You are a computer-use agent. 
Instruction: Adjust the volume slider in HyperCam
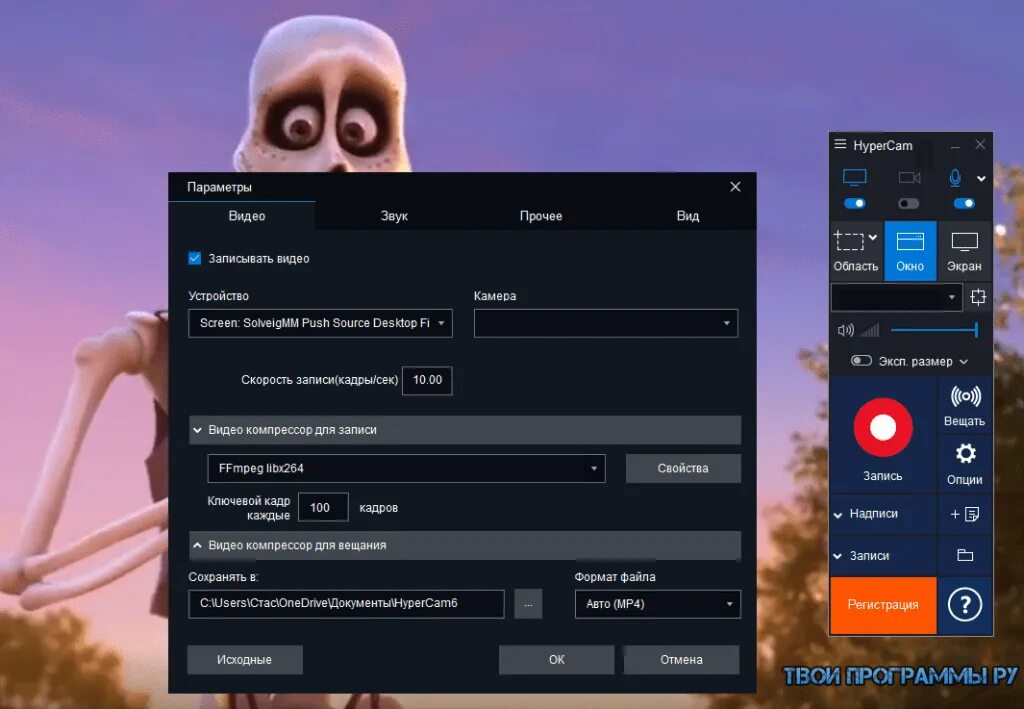[934, 330]
